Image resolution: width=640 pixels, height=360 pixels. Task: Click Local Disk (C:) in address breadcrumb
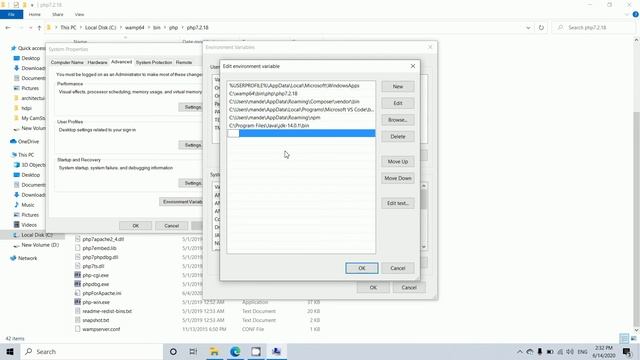pos(100,28)
